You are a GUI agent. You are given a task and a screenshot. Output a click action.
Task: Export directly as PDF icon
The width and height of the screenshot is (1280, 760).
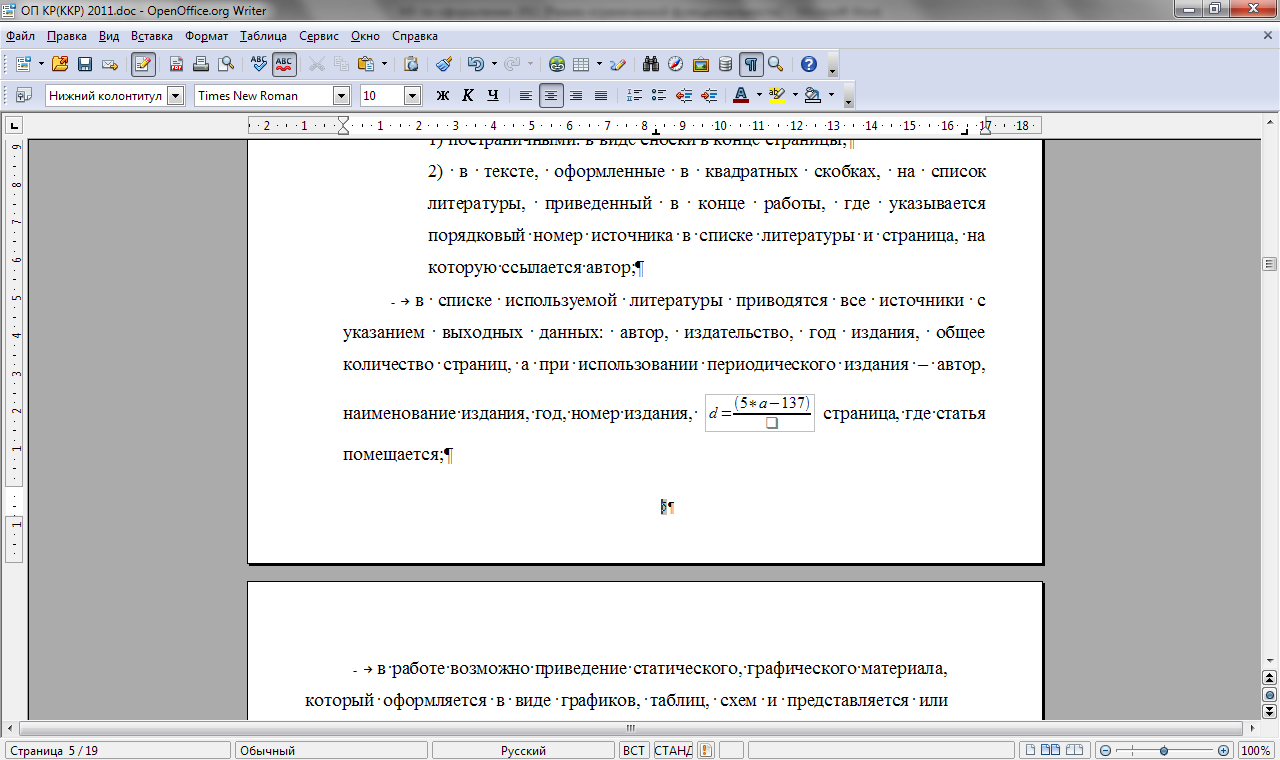pyautogui.click(x=176, y=64)
